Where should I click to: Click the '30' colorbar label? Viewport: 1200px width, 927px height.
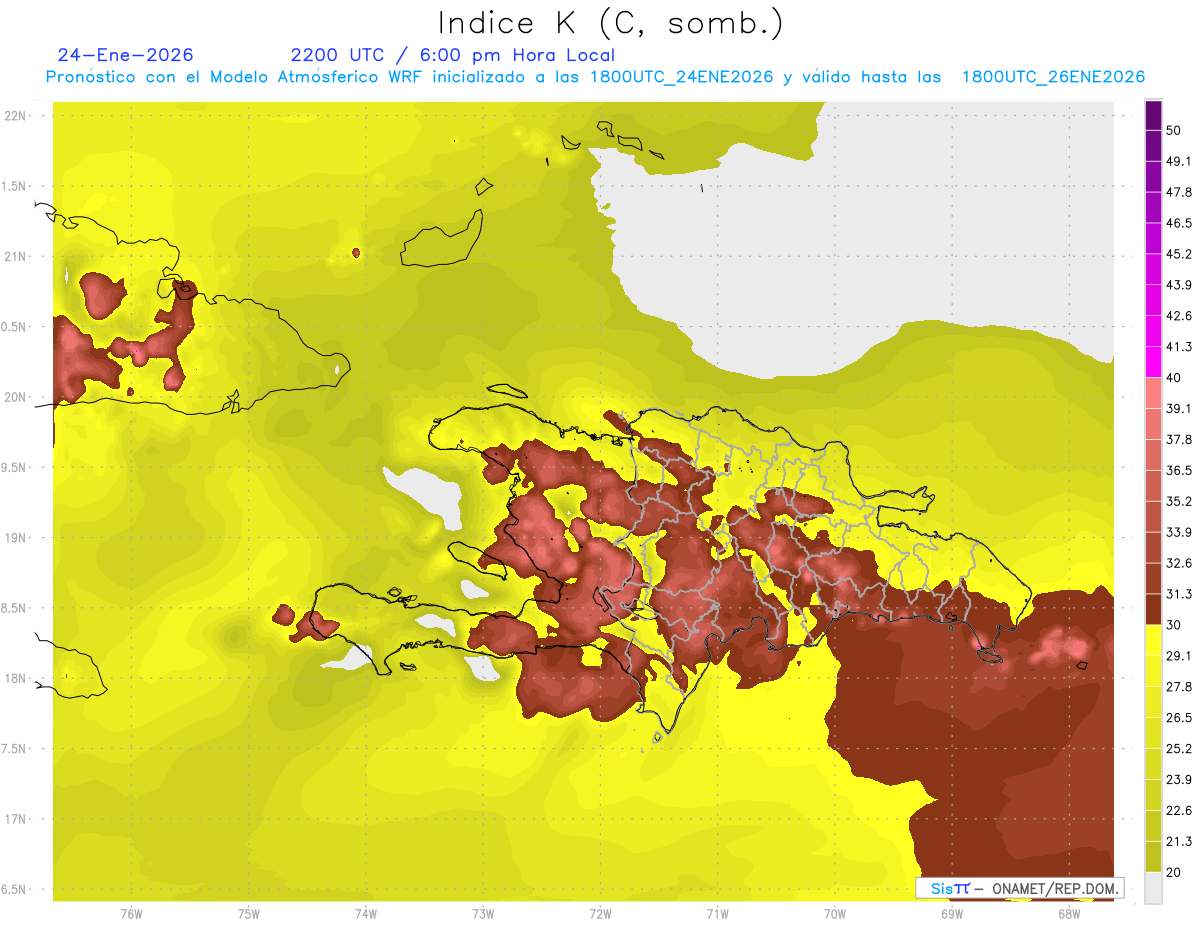(x=1174, y=625)
